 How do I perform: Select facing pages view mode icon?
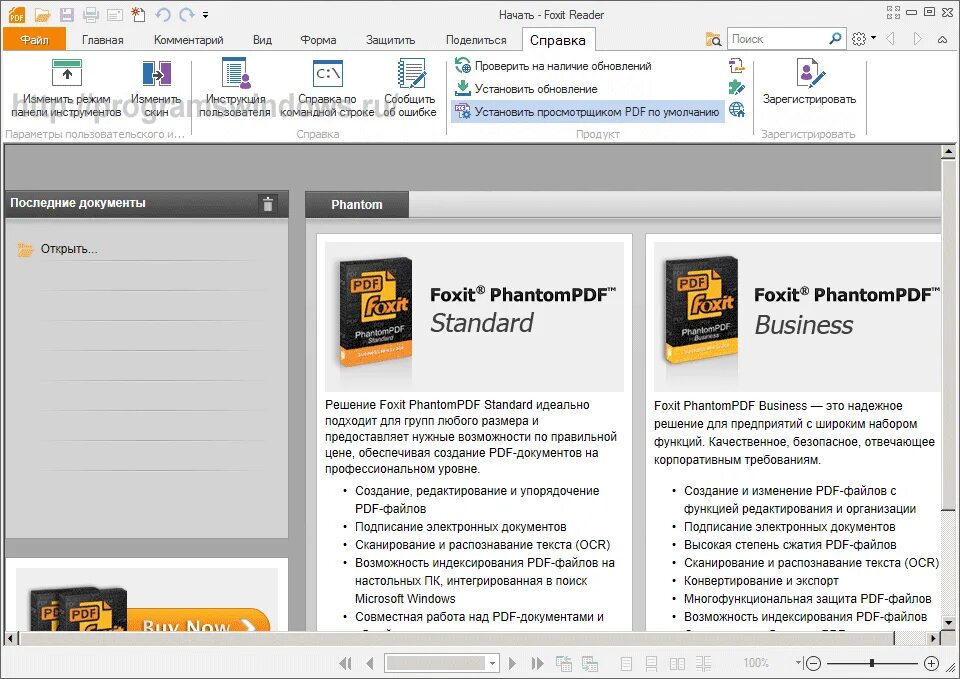pyautogui.click(x=677, y=664)
